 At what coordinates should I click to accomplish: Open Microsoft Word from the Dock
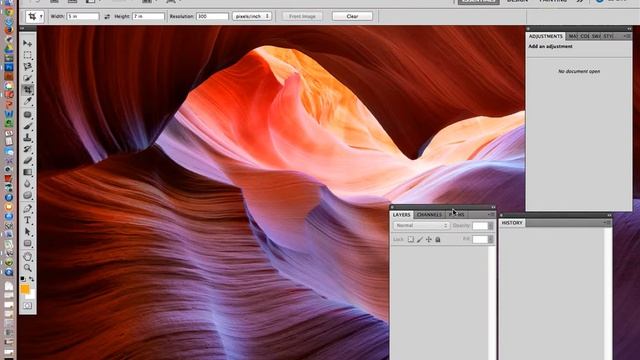9,114
